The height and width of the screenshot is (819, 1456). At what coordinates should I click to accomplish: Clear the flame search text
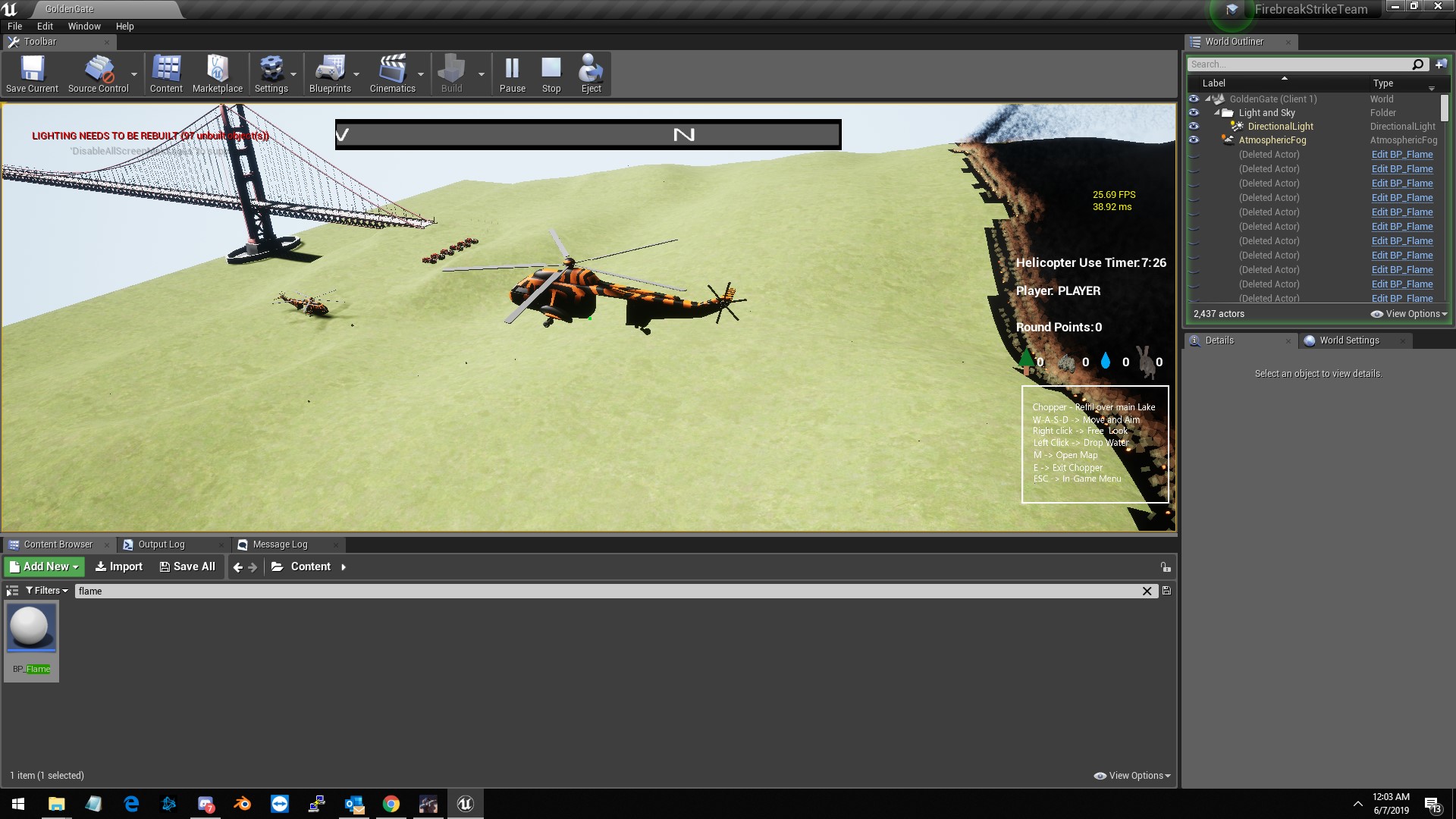[x=1147, y=591]
